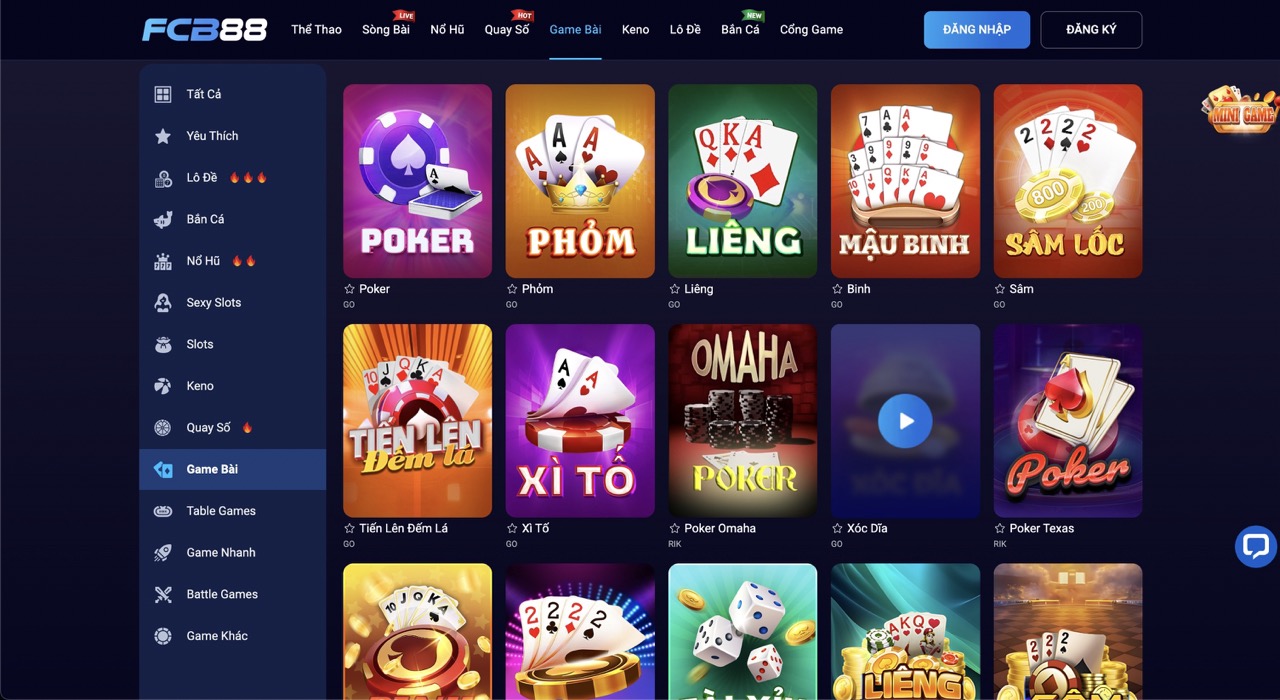Click the FCB88 logo
Viewport: 1280px width, 700px height.
click(x=205, y=30)
